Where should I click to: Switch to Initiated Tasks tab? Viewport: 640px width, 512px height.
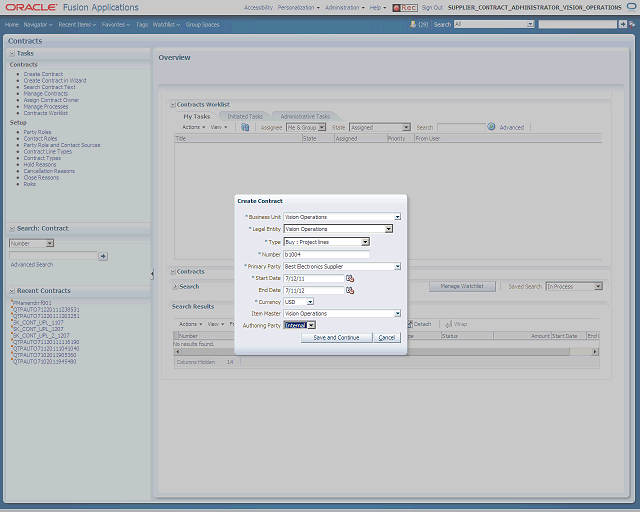coord(245,117)
